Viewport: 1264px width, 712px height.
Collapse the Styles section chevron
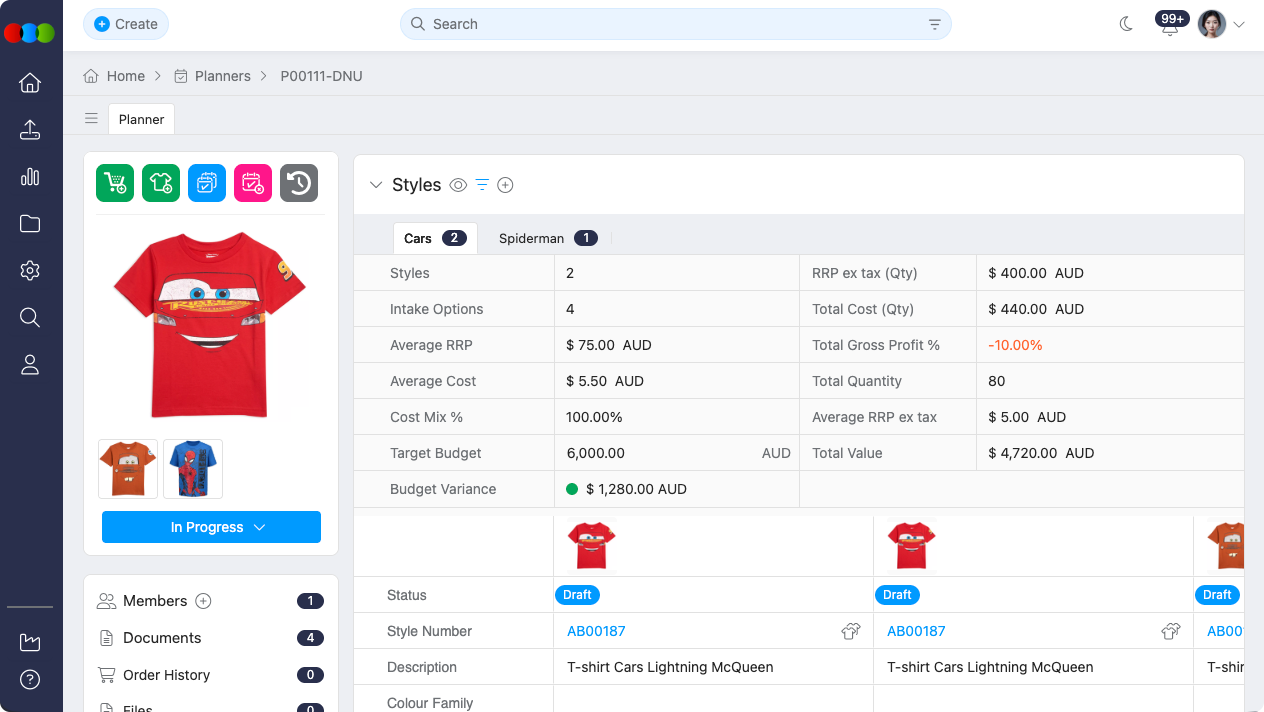(376, 185)
